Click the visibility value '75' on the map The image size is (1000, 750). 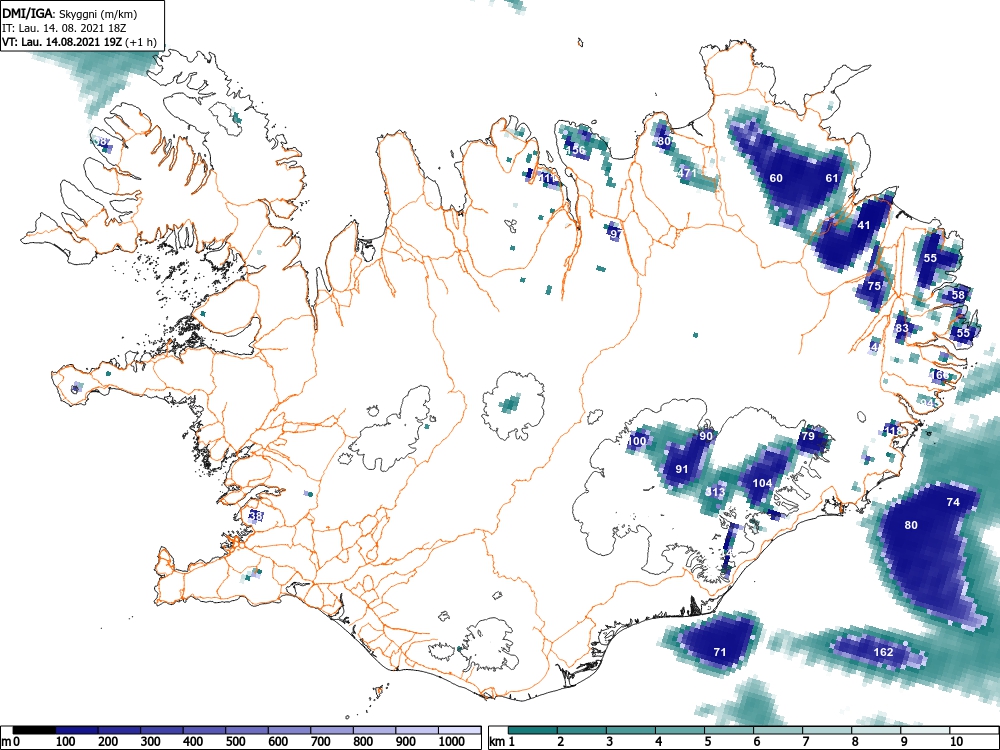pyautogui.click(x=874, y=286)
